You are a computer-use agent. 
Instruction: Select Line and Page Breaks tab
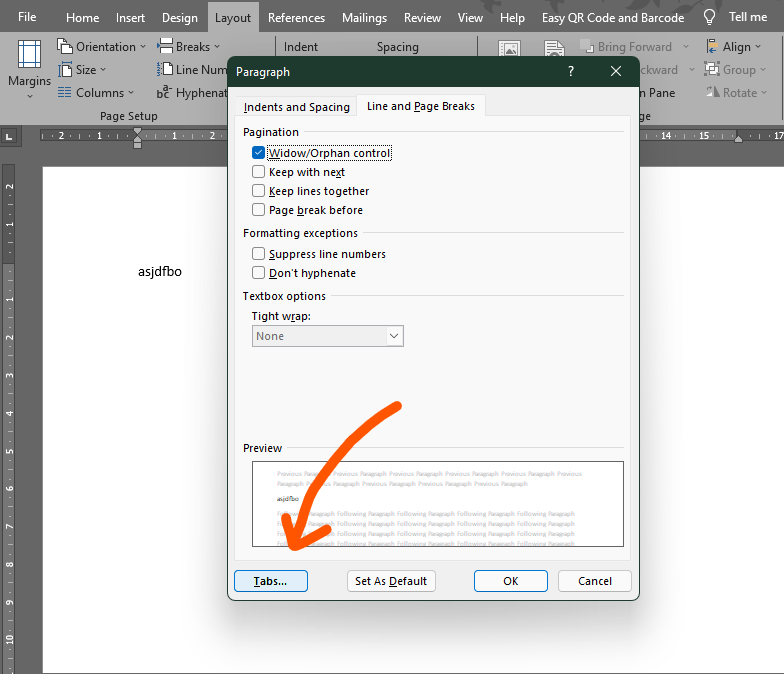(420, 106)
